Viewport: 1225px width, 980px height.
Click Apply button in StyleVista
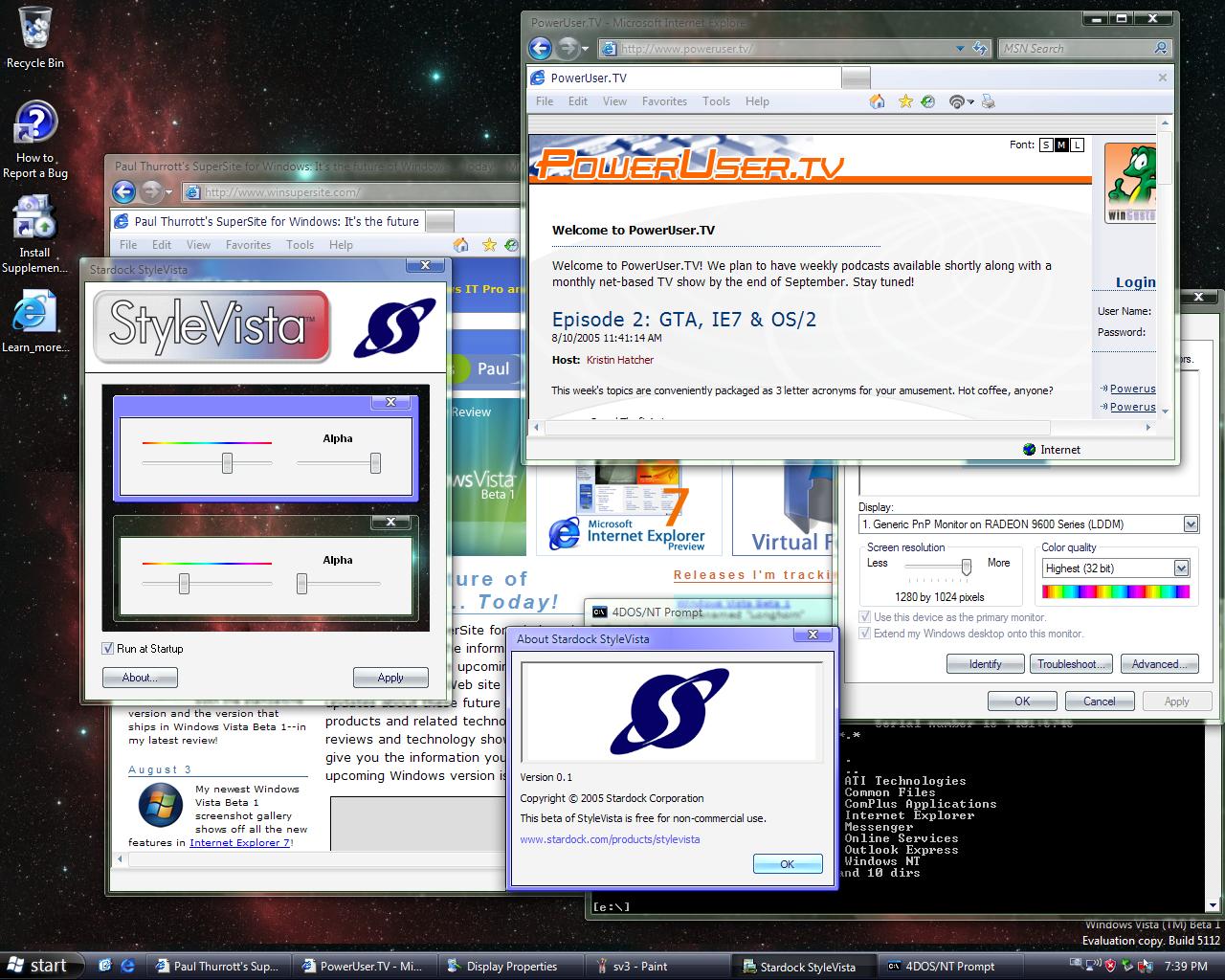[x=390, y=678]
